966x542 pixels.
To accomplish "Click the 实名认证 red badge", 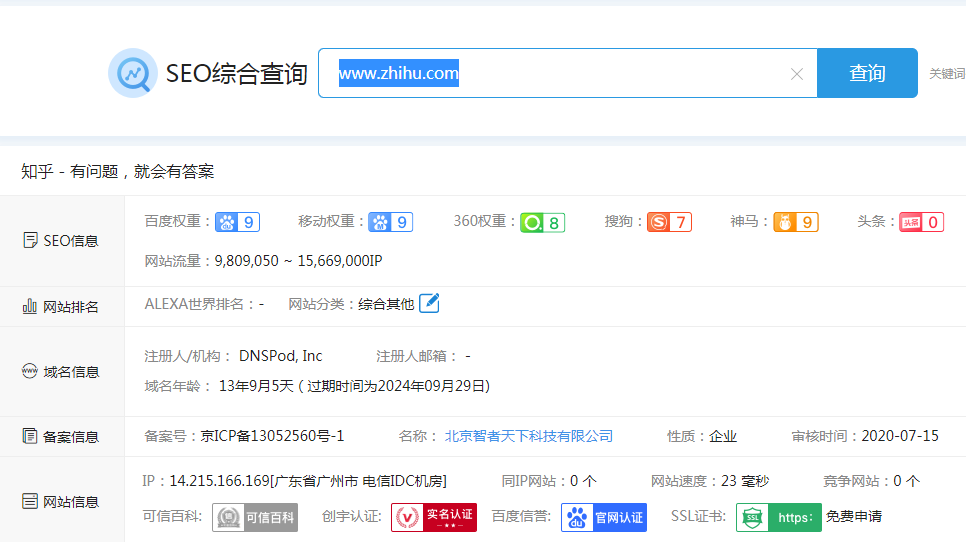I will click(x=434, y=517).
